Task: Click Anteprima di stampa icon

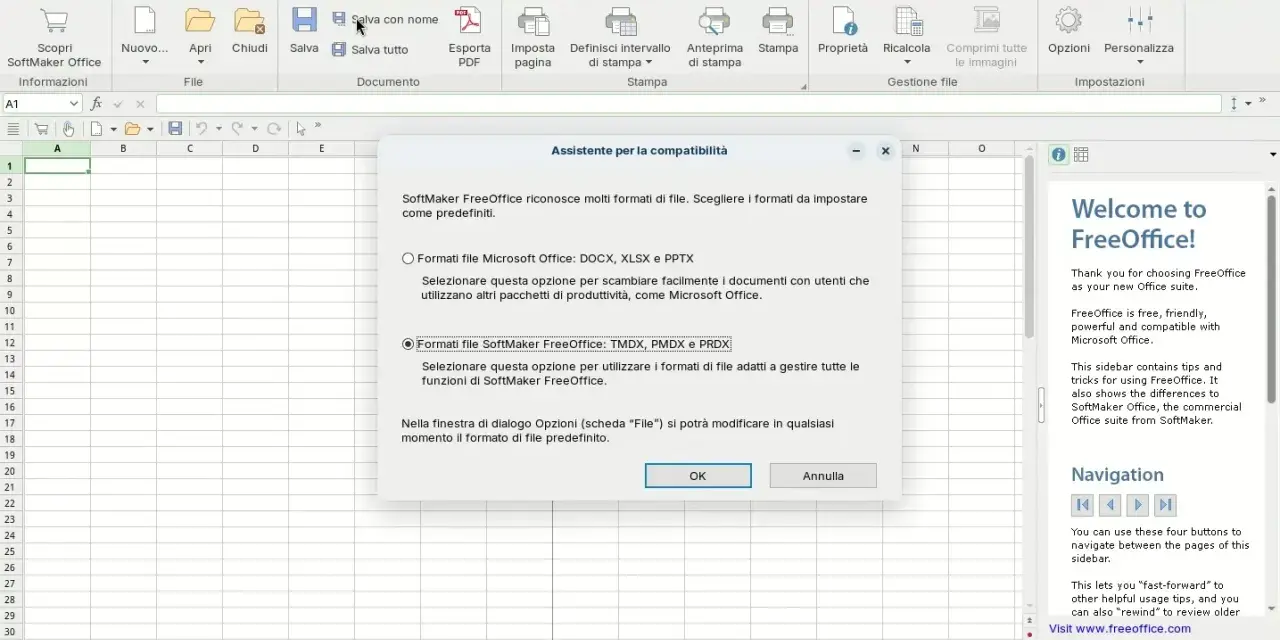Action: point(714,20)
